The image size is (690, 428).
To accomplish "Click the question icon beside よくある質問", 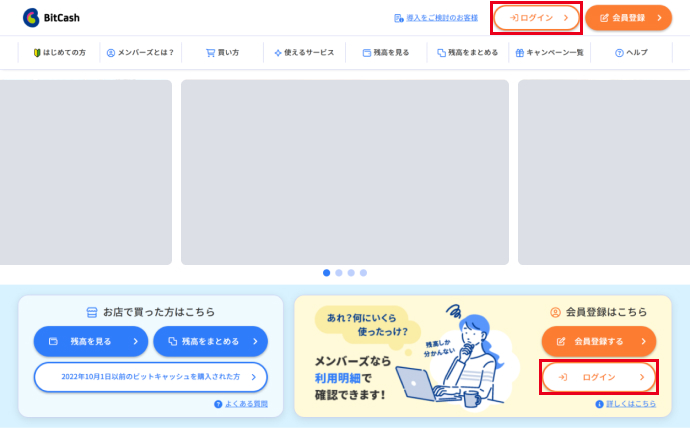I will click(x=218, y=404).
